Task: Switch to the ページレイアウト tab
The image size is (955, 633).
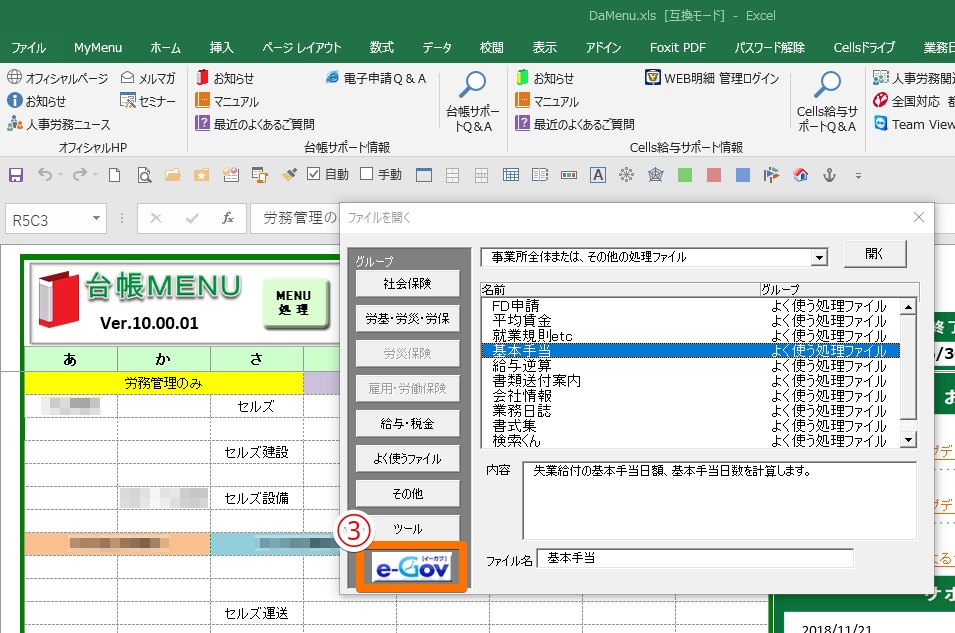Action: point(301,48)
